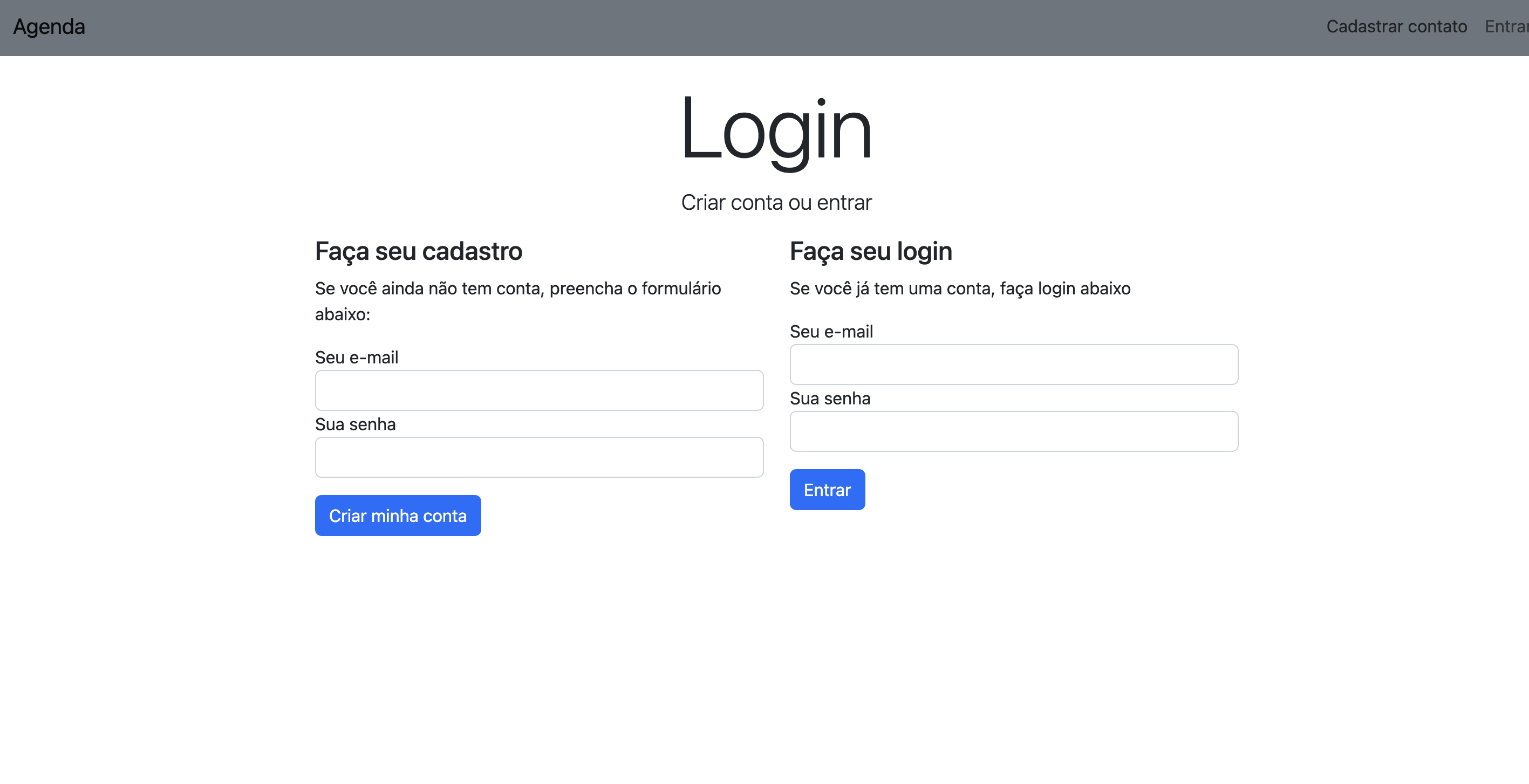Click the Seu e-mail label on the cadastro form
This screenshot has width=1529, height=784.
click(x=356, y=357)
